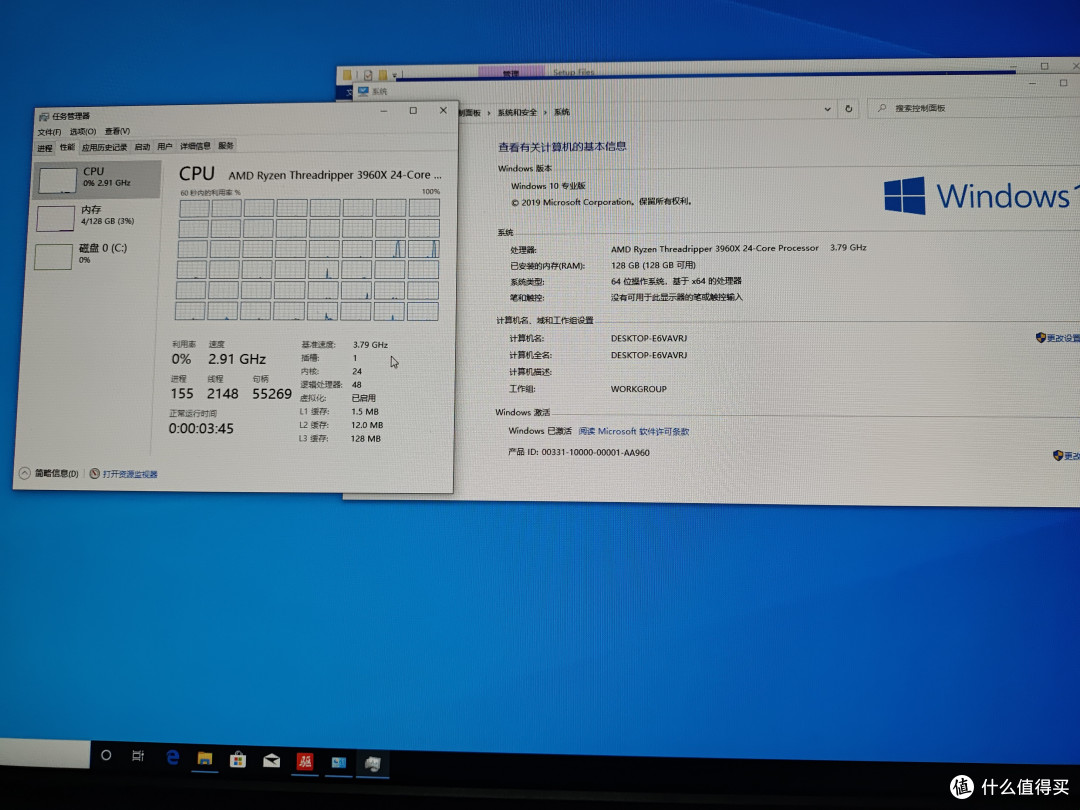The width and height of the screenshot is (1080, 810).
Task: Open the 文件(F) menu in Task Manager
Action: point(49,132)
